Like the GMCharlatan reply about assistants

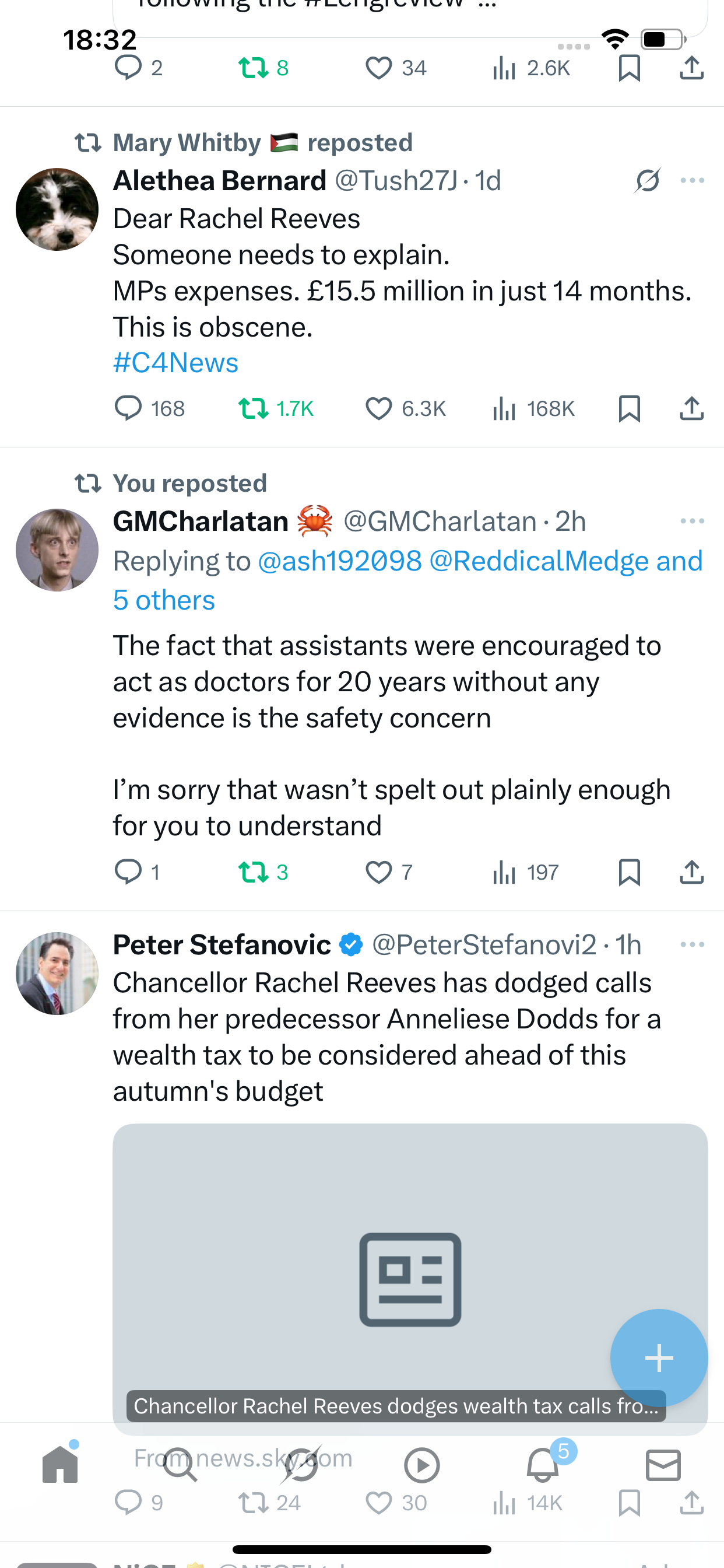click(378, 871)
